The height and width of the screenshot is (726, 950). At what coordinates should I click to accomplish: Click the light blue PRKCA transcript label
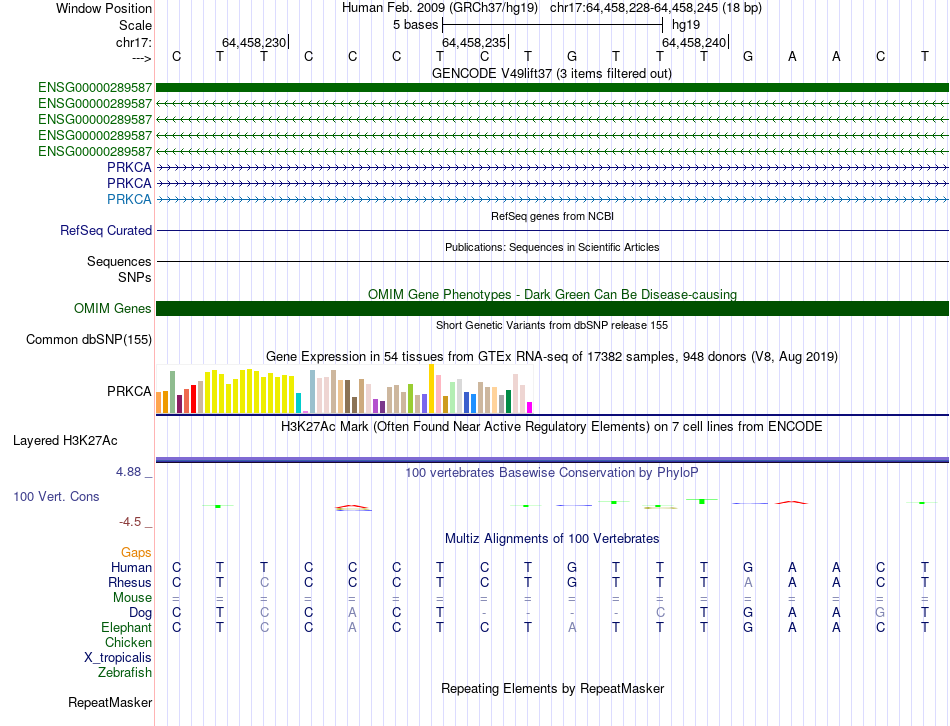[129, 199]
